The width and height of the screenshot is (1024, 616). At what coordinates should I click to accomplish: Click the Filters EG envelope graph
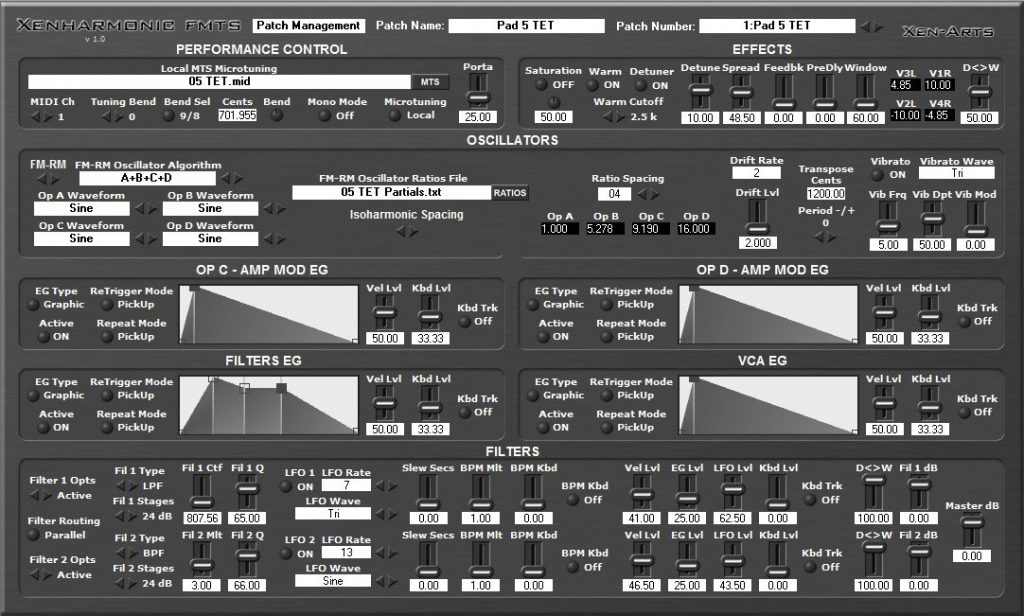(268, 405)
